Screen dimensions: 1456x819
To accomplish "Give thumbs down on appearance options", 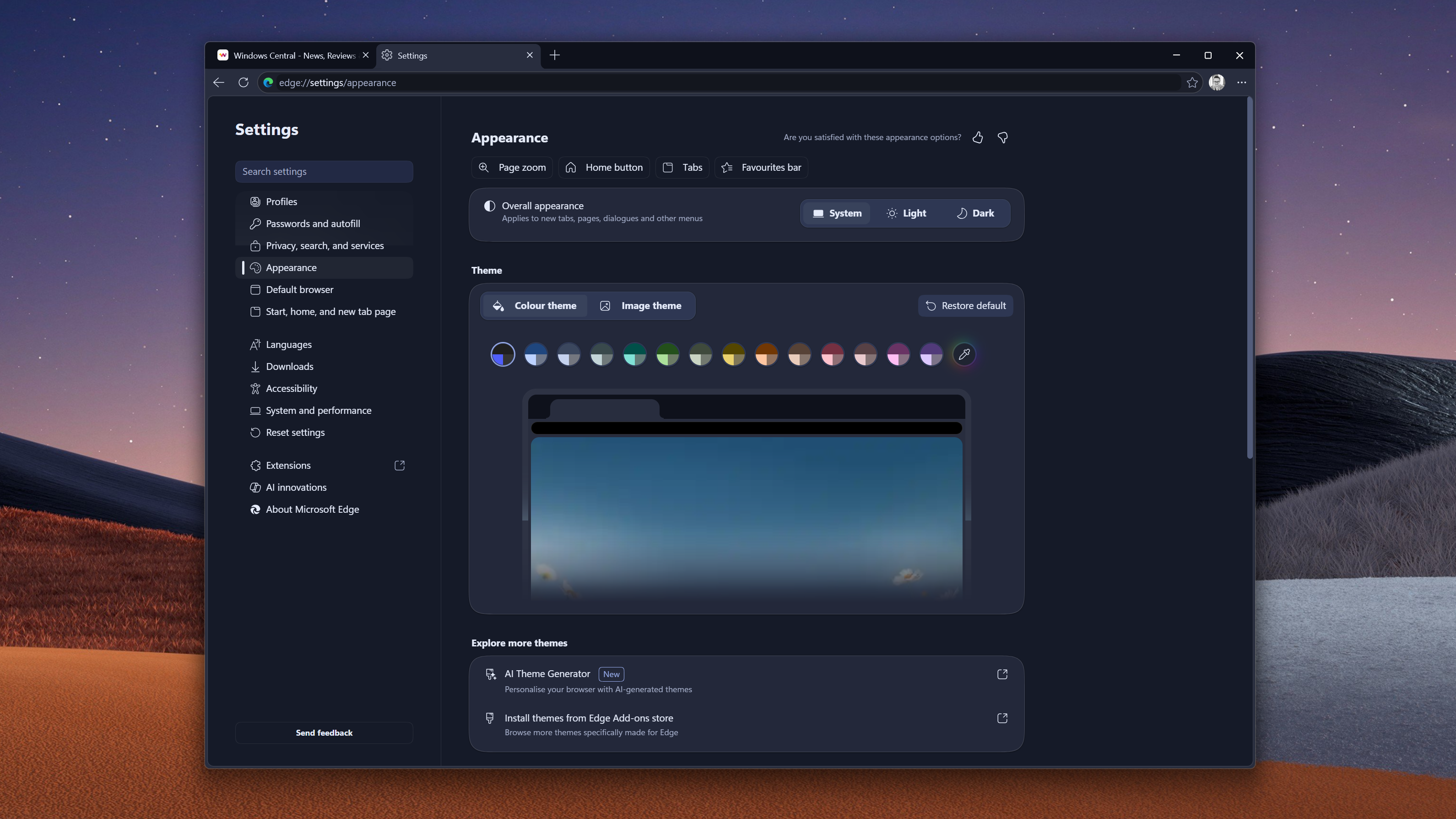I will (x=1002, y=137).
